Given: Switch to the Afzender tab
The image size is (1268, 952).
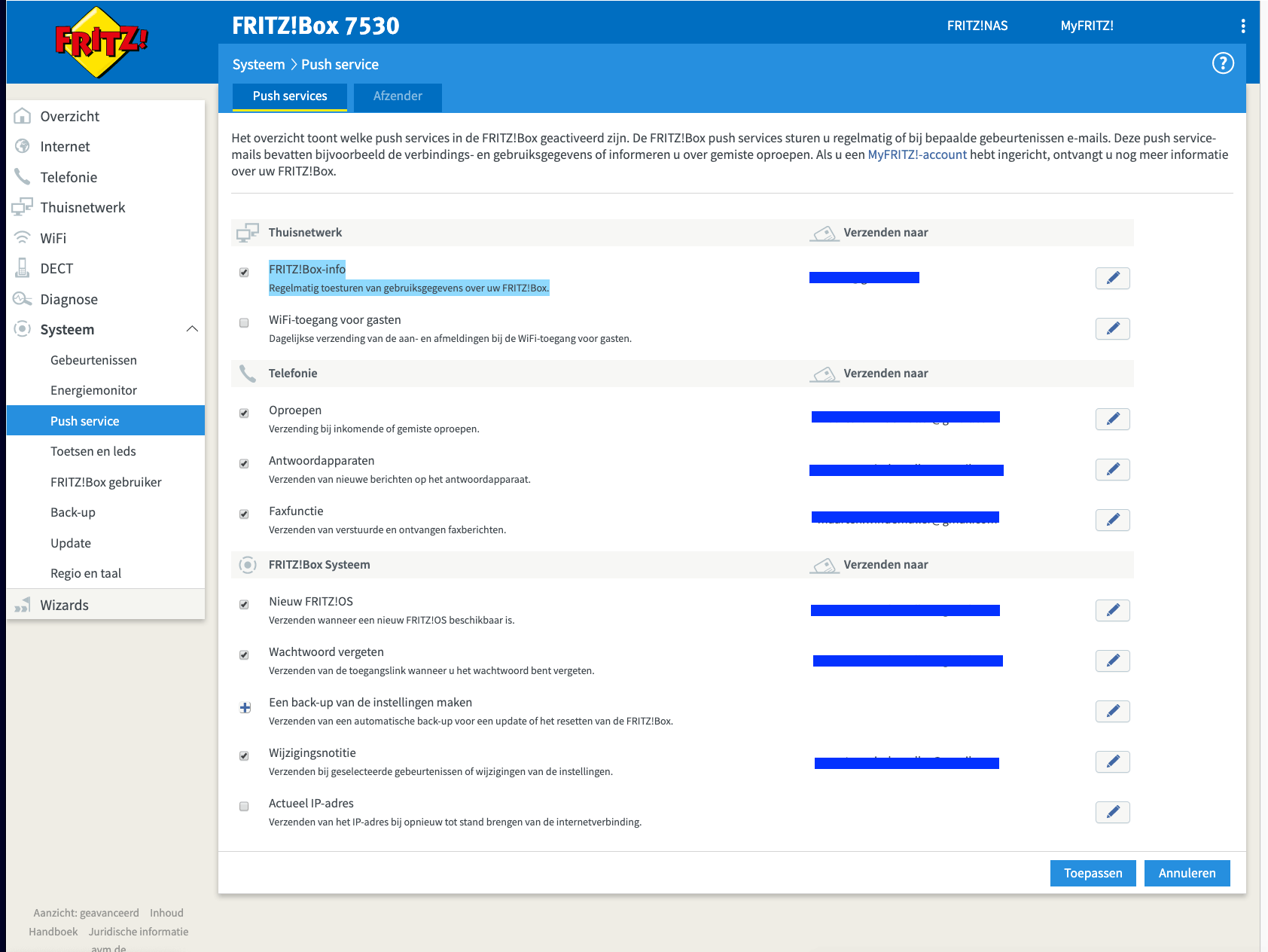Looking at the screenshot, I should click(x=398, y=96).
